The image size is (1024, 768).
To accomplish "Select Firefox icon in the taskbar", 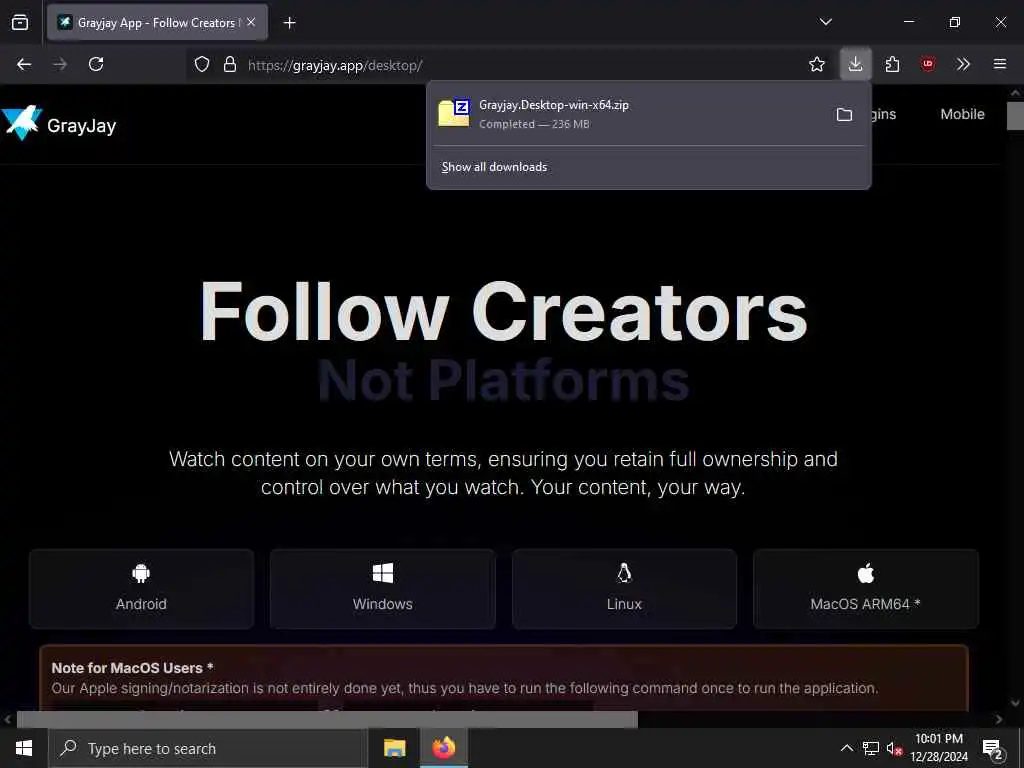I will (443, 748).
